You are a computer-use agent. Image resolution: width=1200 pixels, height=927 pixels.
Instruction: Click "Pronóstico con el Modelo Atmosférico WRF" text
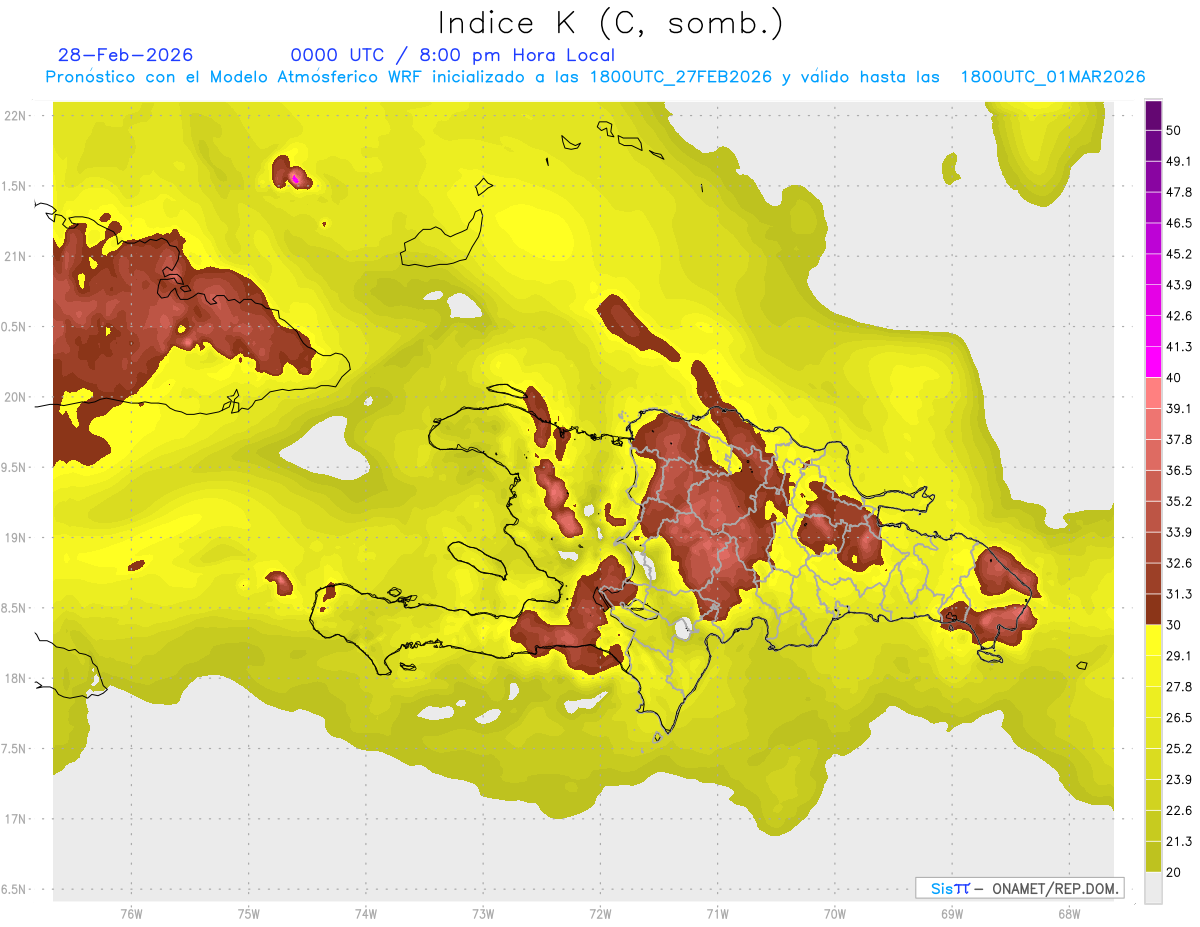[x=233, y=77]
